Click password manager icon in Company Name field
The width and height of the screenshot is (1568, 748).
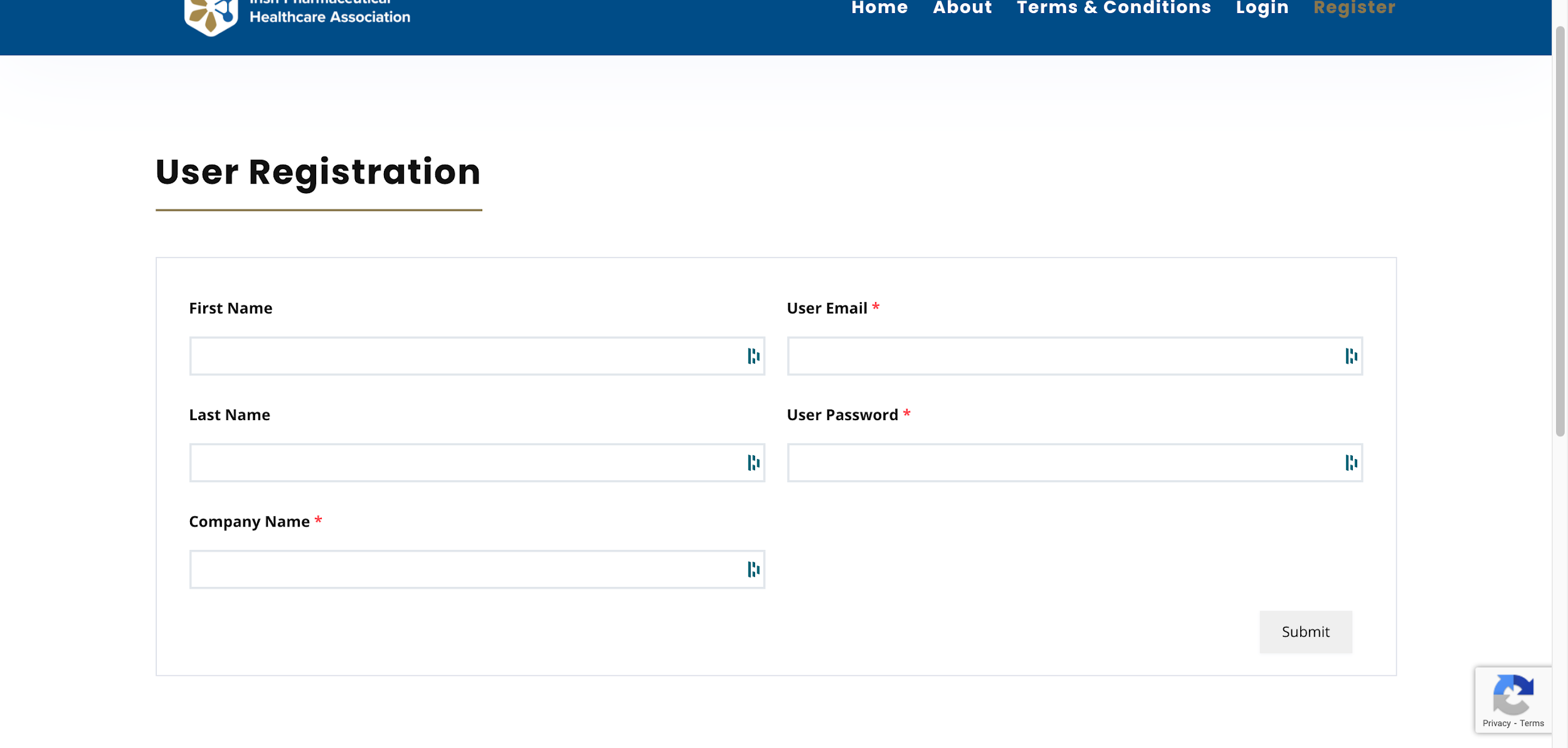click(x=753, y=569)
